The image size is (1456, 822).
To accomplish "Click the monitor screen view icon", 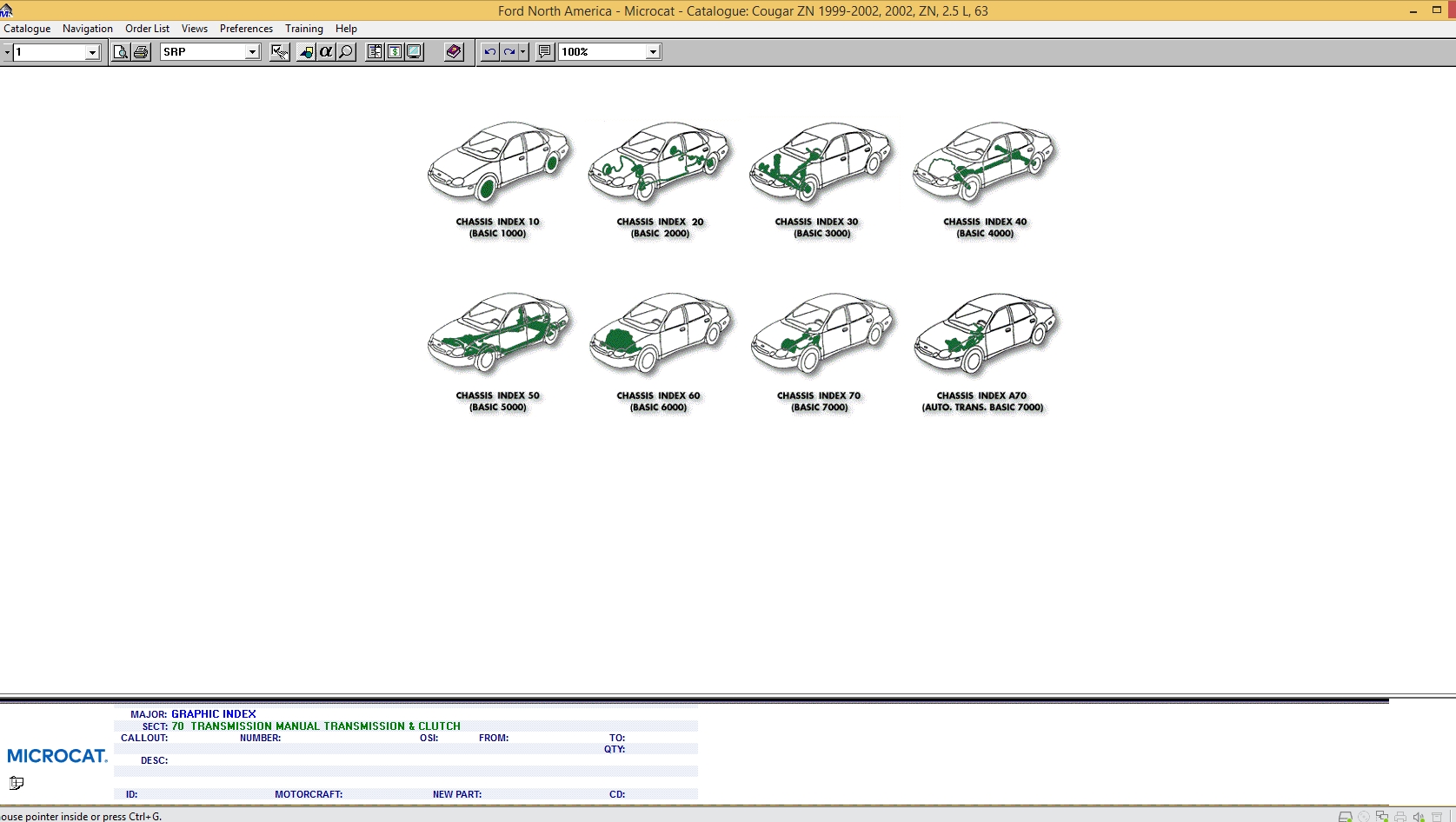I will tap(415, 52).
